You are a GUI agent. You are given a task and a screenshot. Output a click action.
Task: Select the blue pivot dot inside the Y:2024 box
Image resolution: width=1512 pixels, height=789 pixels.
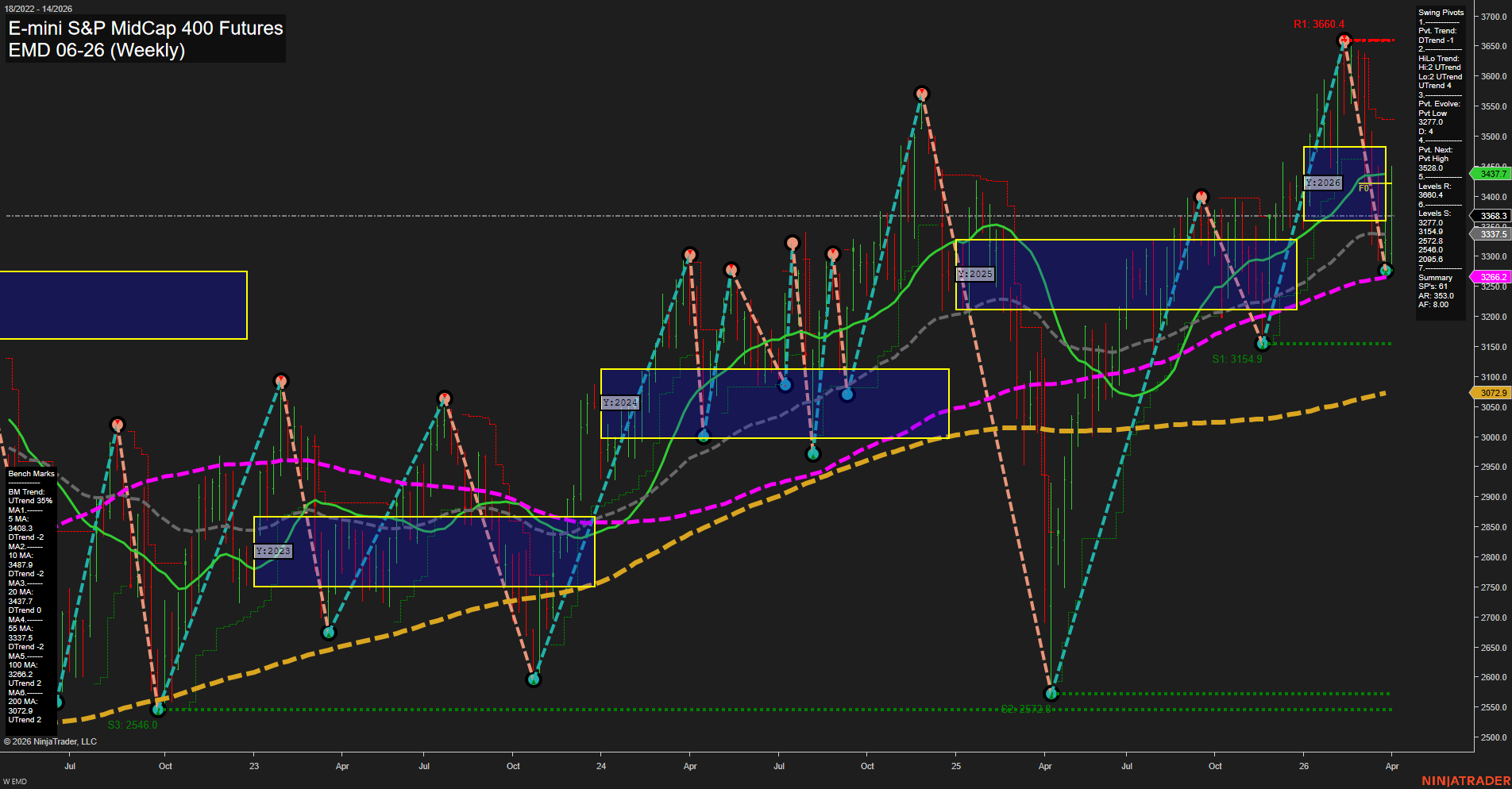click(x=785, y=384)
